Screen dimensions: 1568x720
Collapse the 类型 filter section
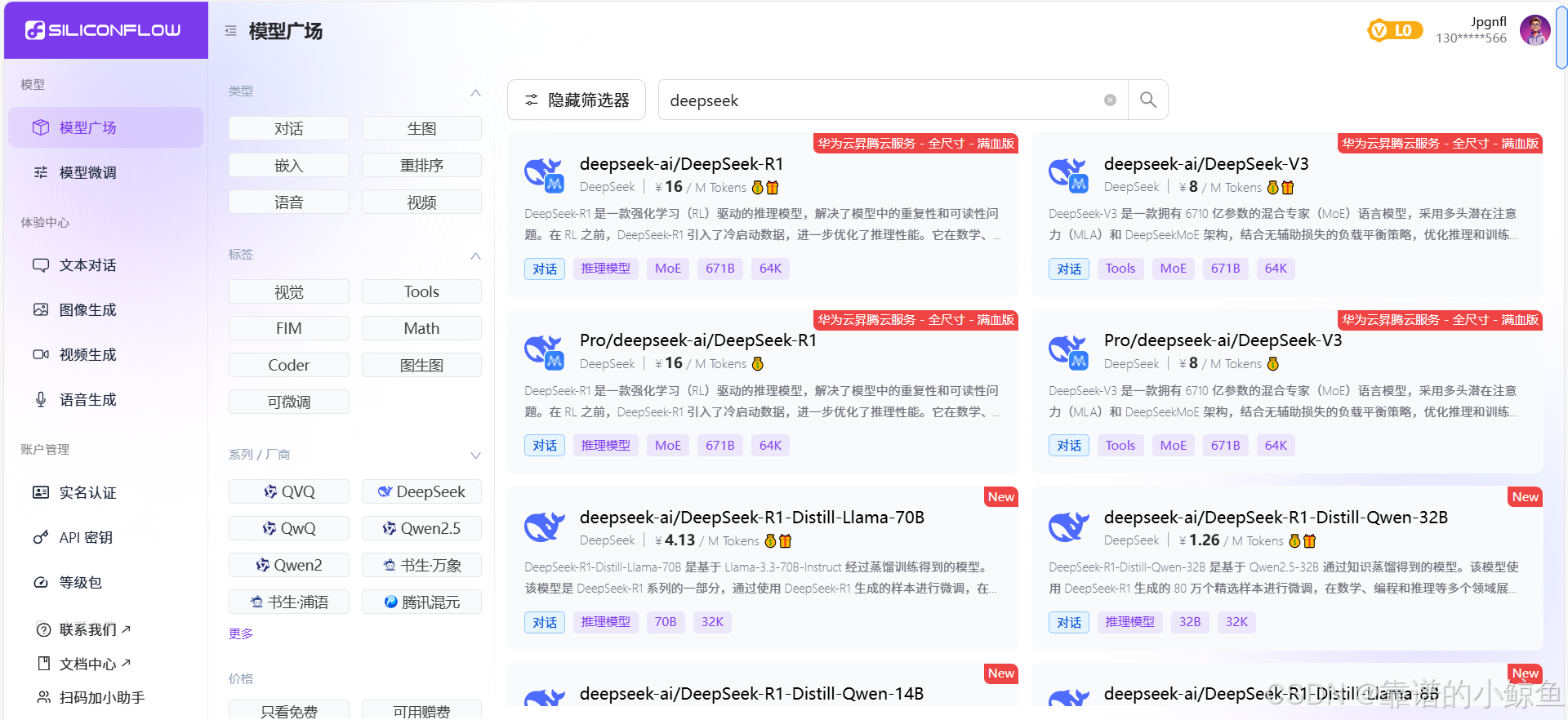point(475,92)
